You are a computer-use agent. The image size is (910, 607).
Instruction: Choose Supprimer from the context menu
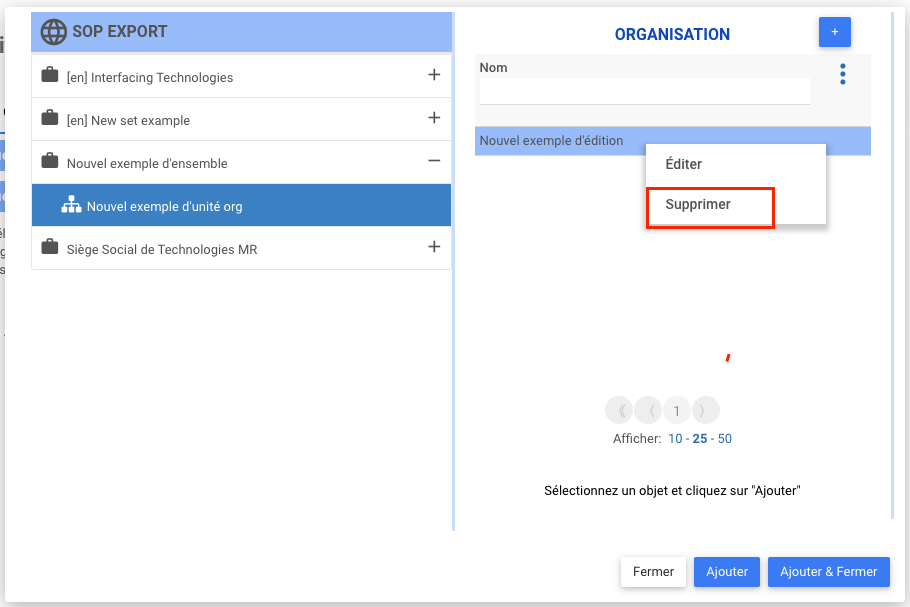pyautogui.click(x=698, y=205)
